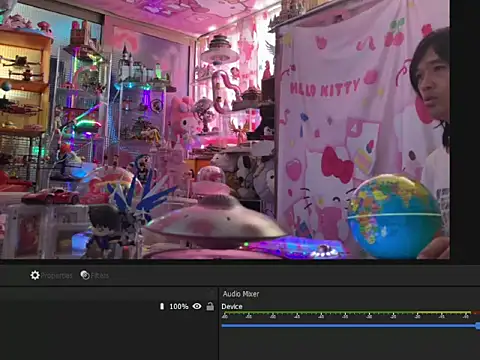The image size is (480, 360).
Task: Click the Properties button label
Action: tap(56, 276)
